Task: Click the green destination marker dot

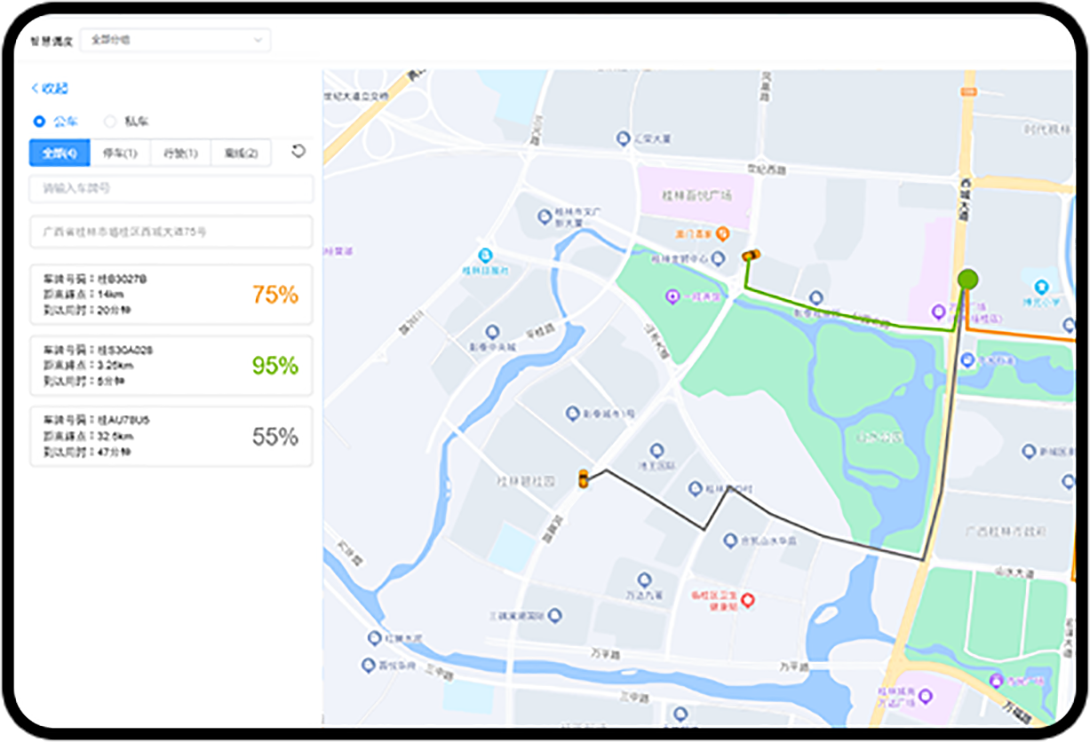Action: (968, 280)
